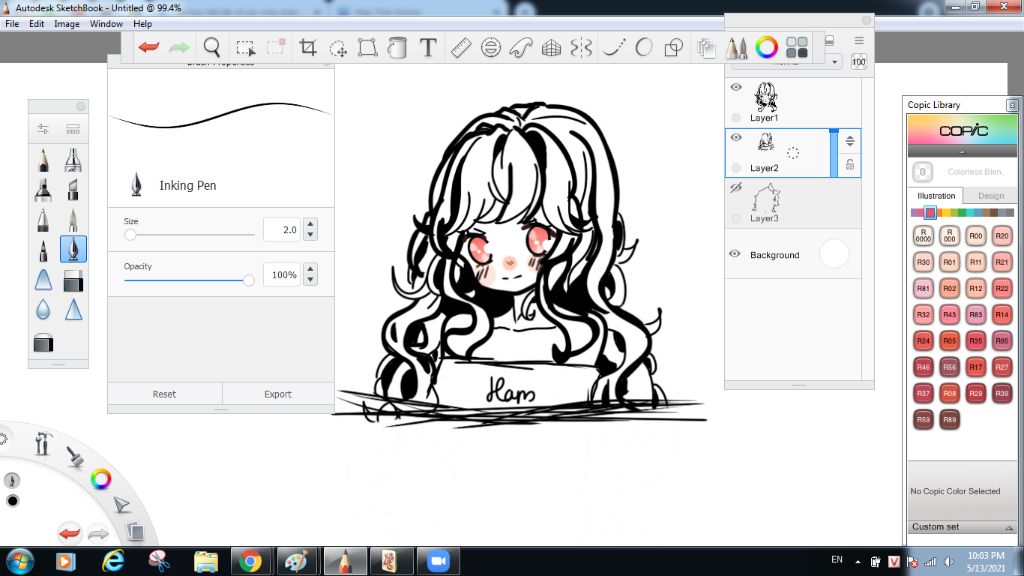
Task: Open the layer panel menu icon
Action: coord(859,40)
